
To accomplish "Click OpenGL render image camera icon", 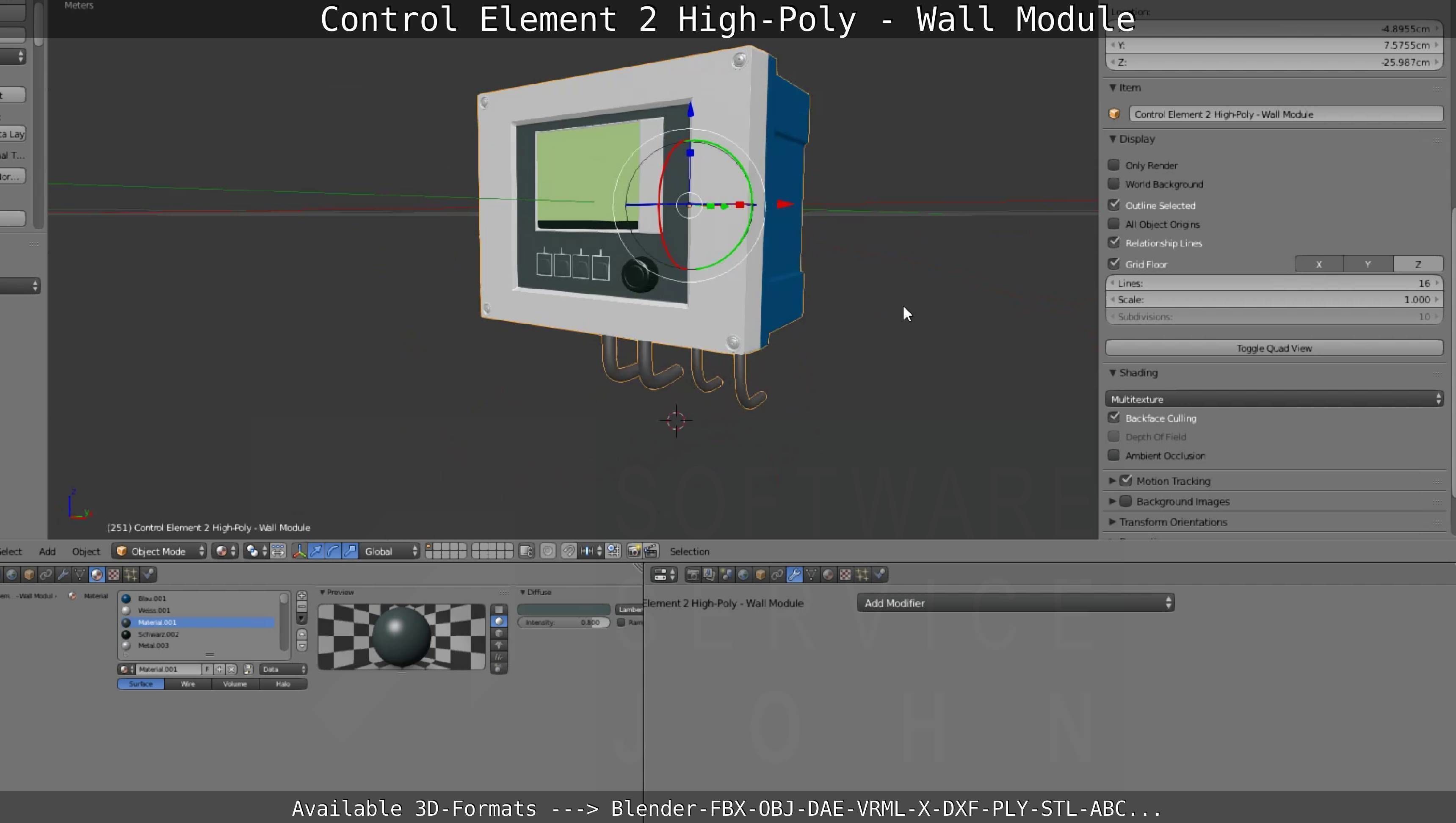I will pos(635,551).
